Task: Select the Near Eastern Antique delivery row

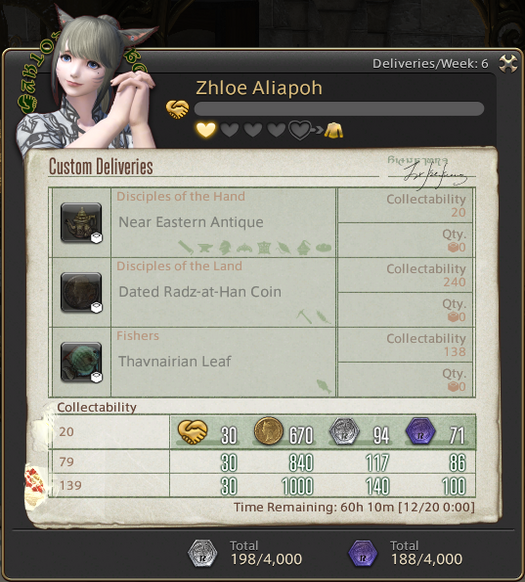Action: point(262,223)
